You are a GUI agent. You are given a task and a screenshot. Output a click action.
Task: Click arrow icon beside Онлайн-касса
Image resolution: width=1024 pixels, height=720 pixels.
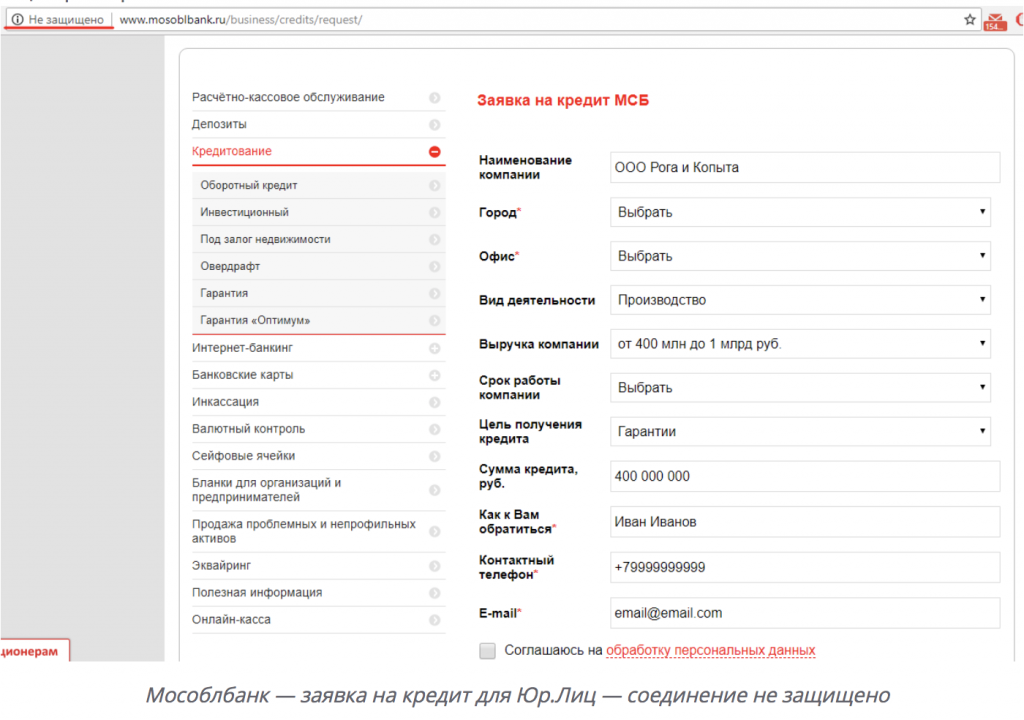[434, 620]
